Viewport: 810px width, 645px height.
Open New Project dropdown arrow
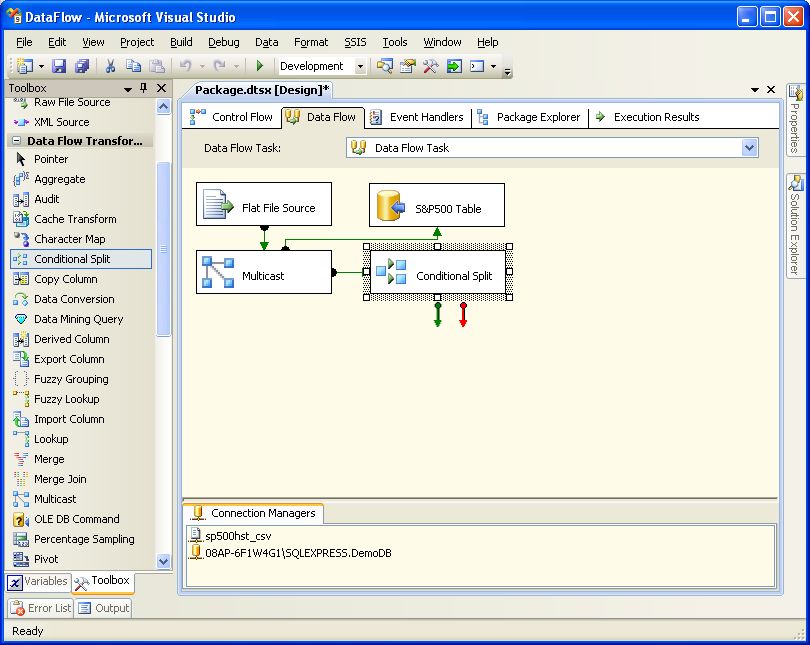click(41, 67)
